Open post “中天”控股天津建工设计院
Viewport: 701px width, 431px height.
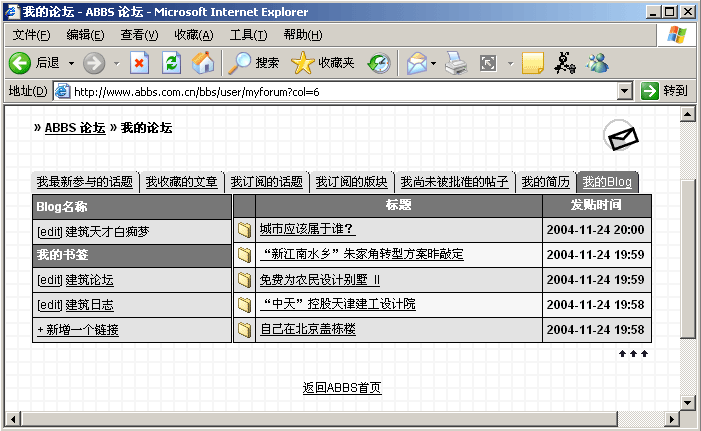click(338, 304)
